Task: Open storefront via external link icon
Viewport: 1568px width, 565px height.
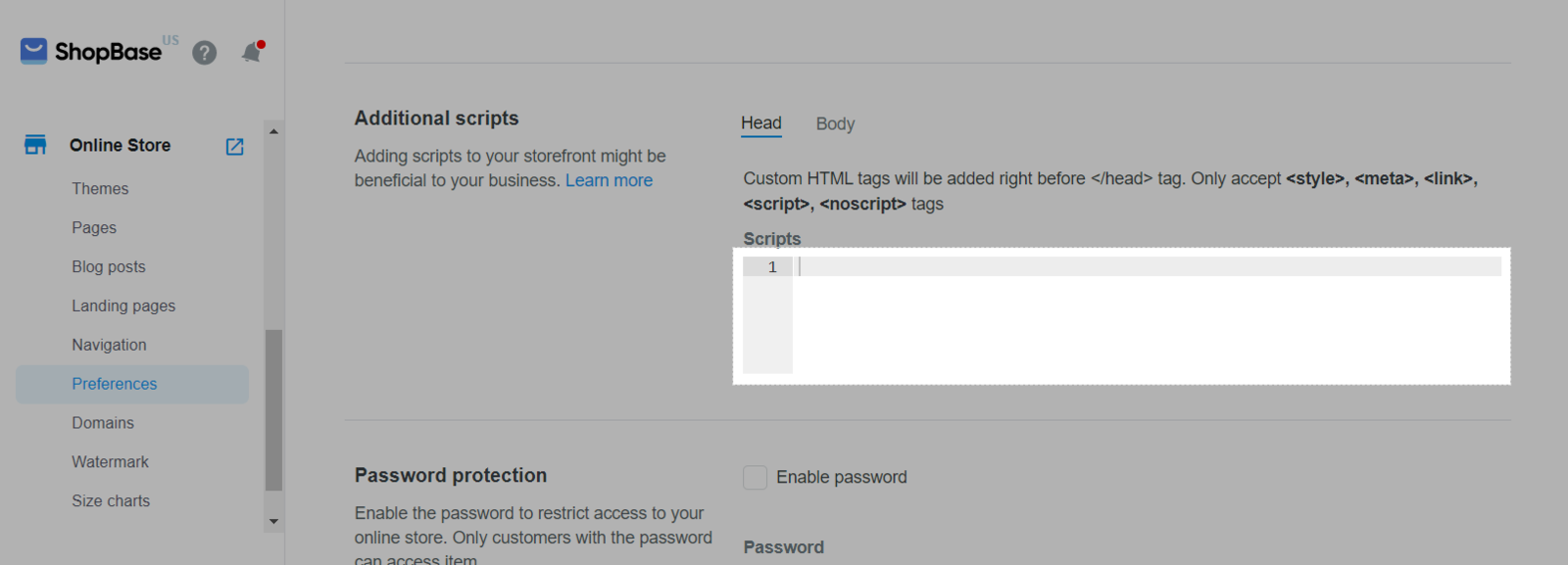Action: tap(234, 146)
